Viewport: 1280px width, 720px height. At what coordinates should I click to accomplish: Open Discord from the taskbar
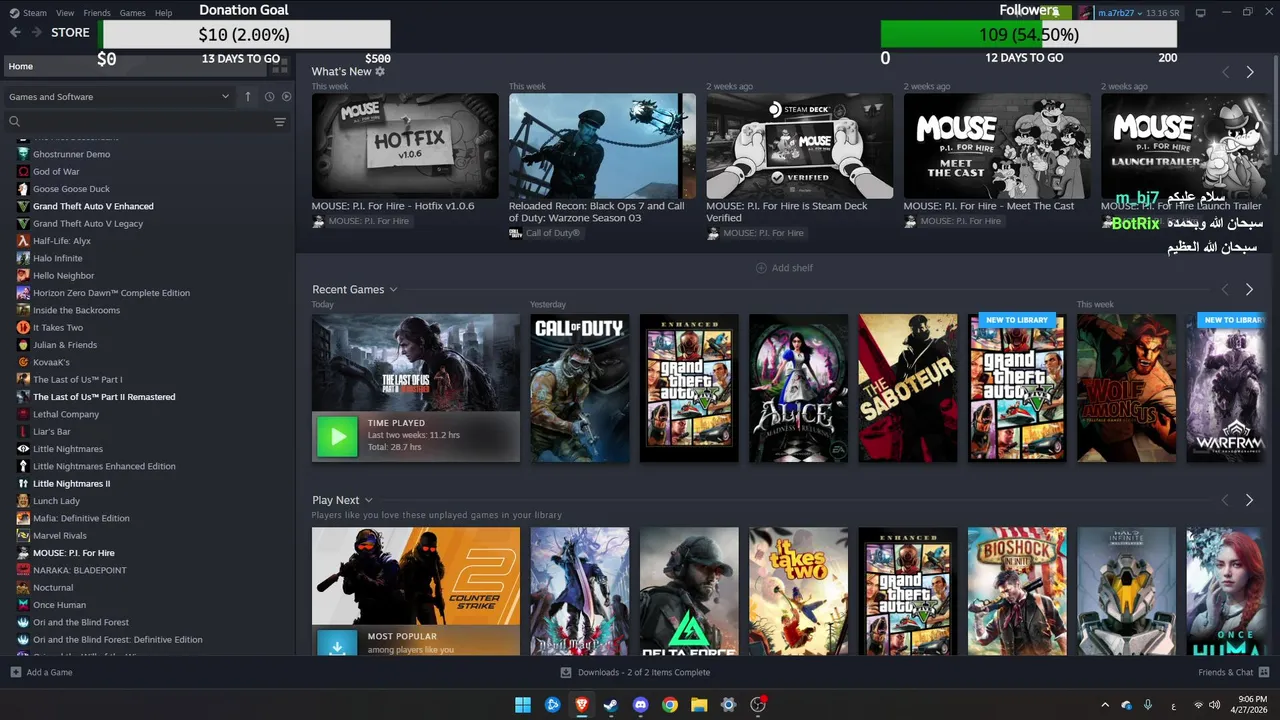pos(641,705)
